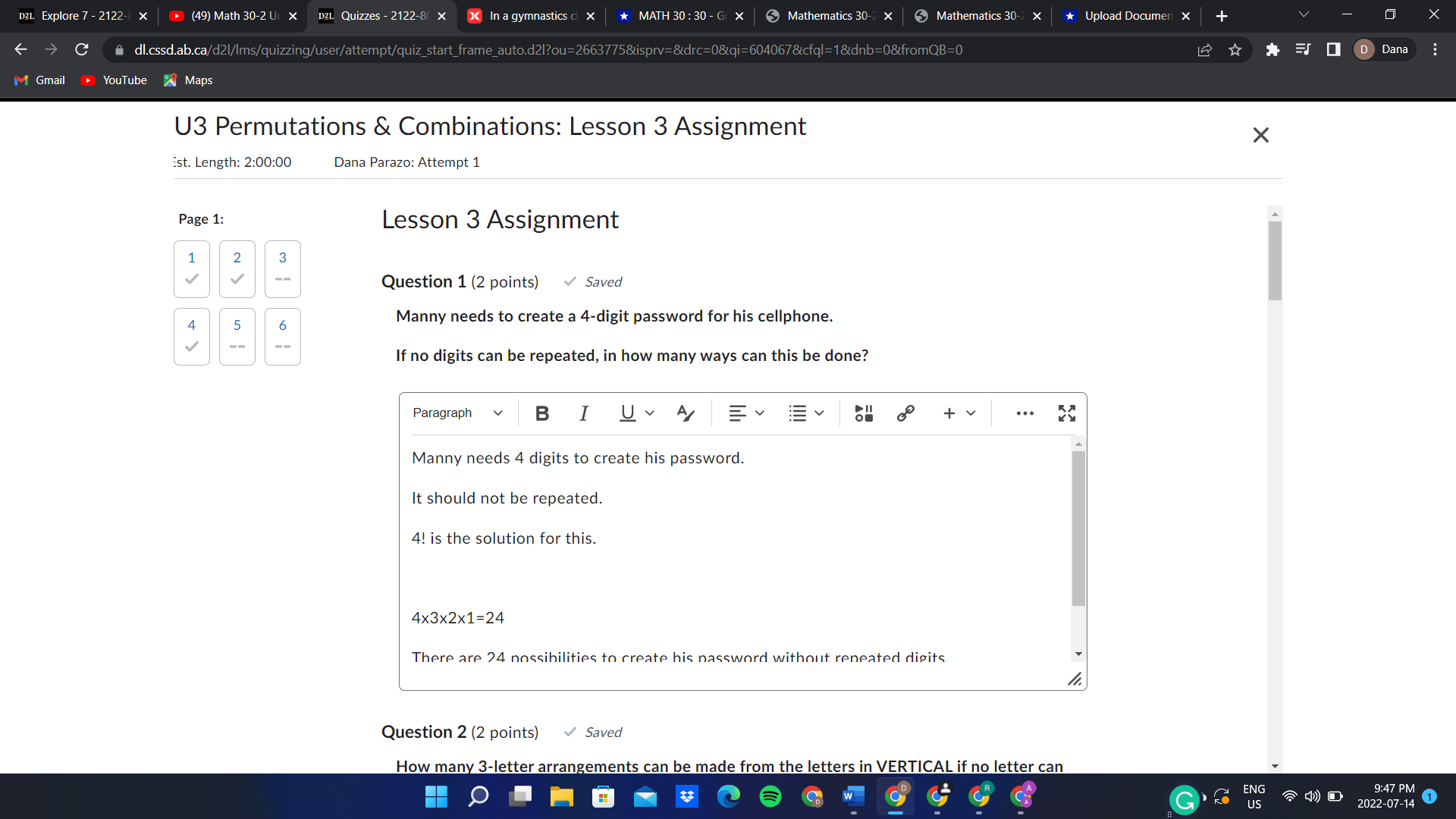
Task: Navigate to question 5
Action: [237, 337]
